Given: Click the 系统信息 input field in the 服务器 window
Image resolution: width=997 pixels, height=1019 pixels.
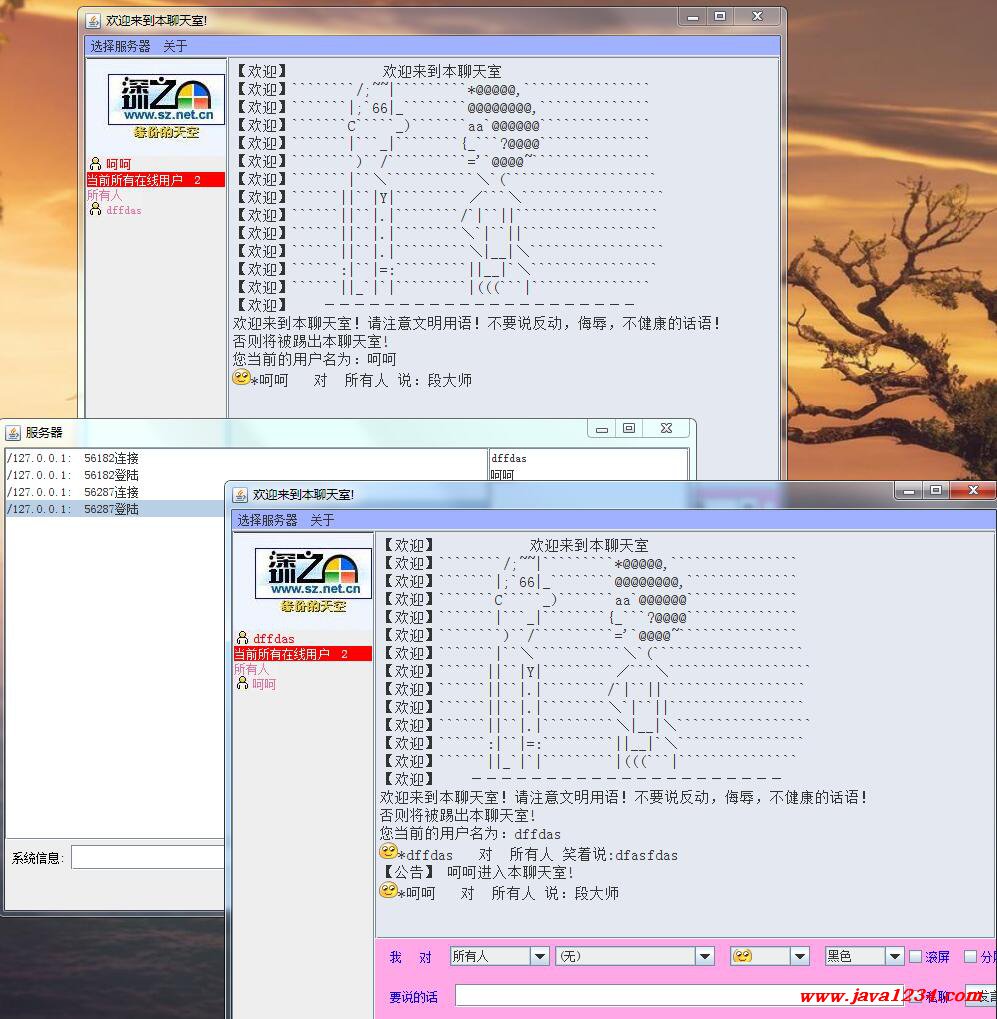Looking at the screenshot, I should click(x=148, y=857).
